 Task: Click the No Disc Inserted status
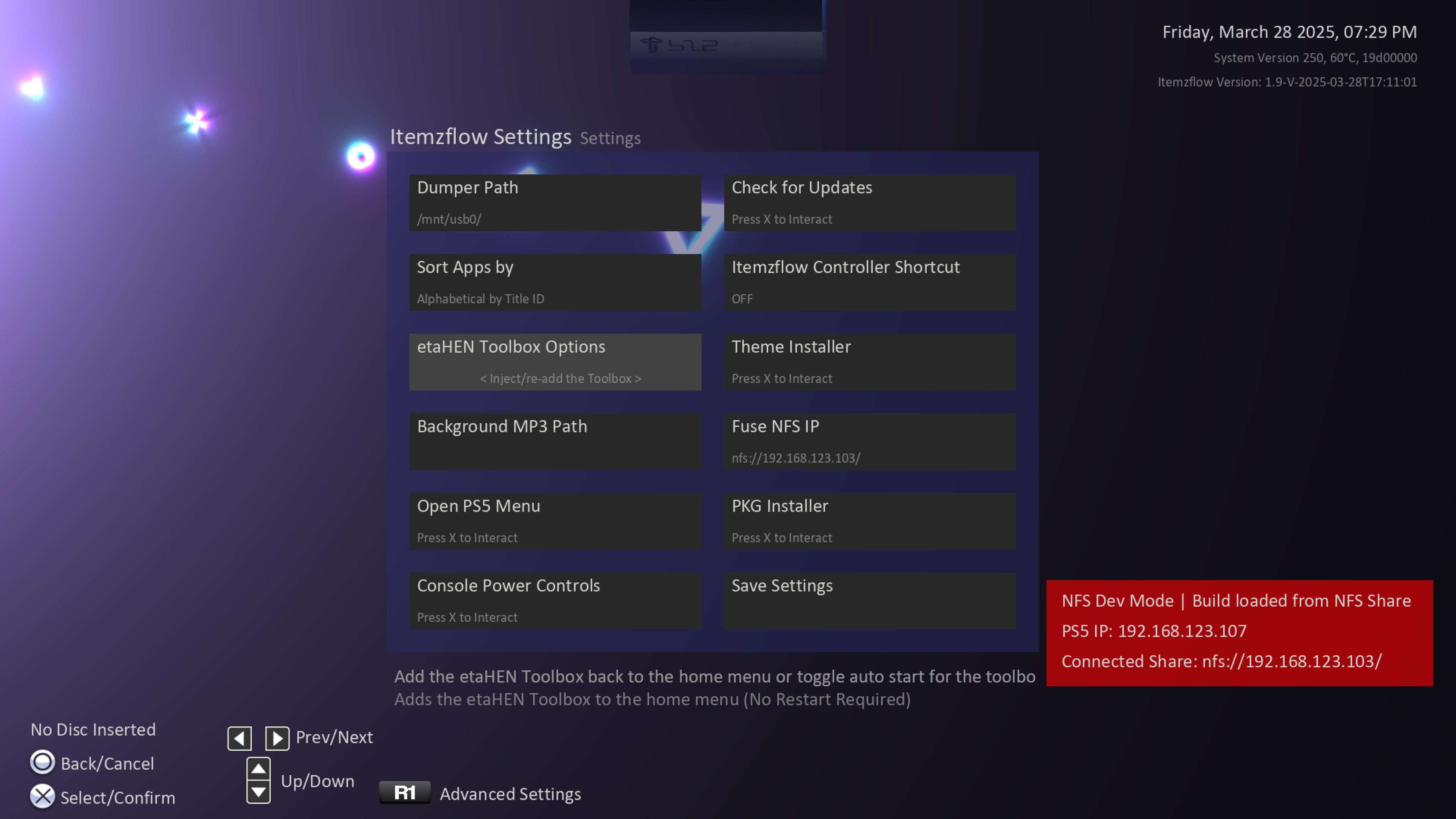click(93, 729)
